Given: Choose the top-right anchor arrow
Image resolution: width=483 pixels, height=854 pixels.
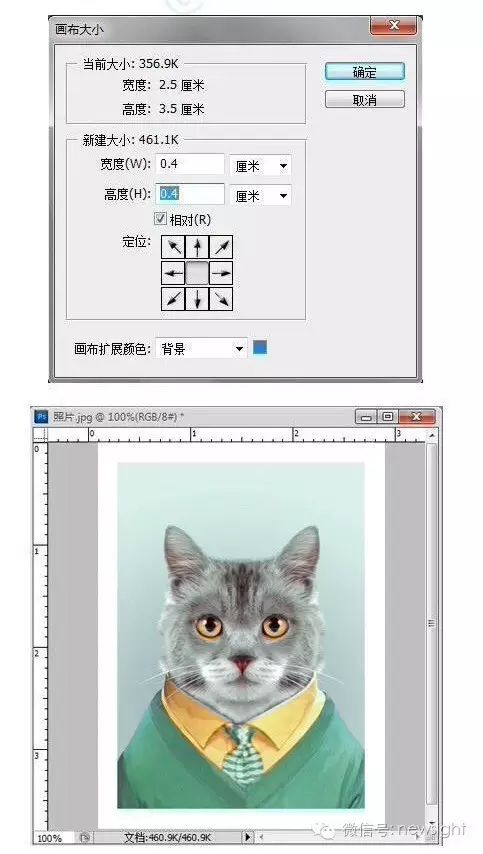Looking at the screenshot, I should [221, 247].
